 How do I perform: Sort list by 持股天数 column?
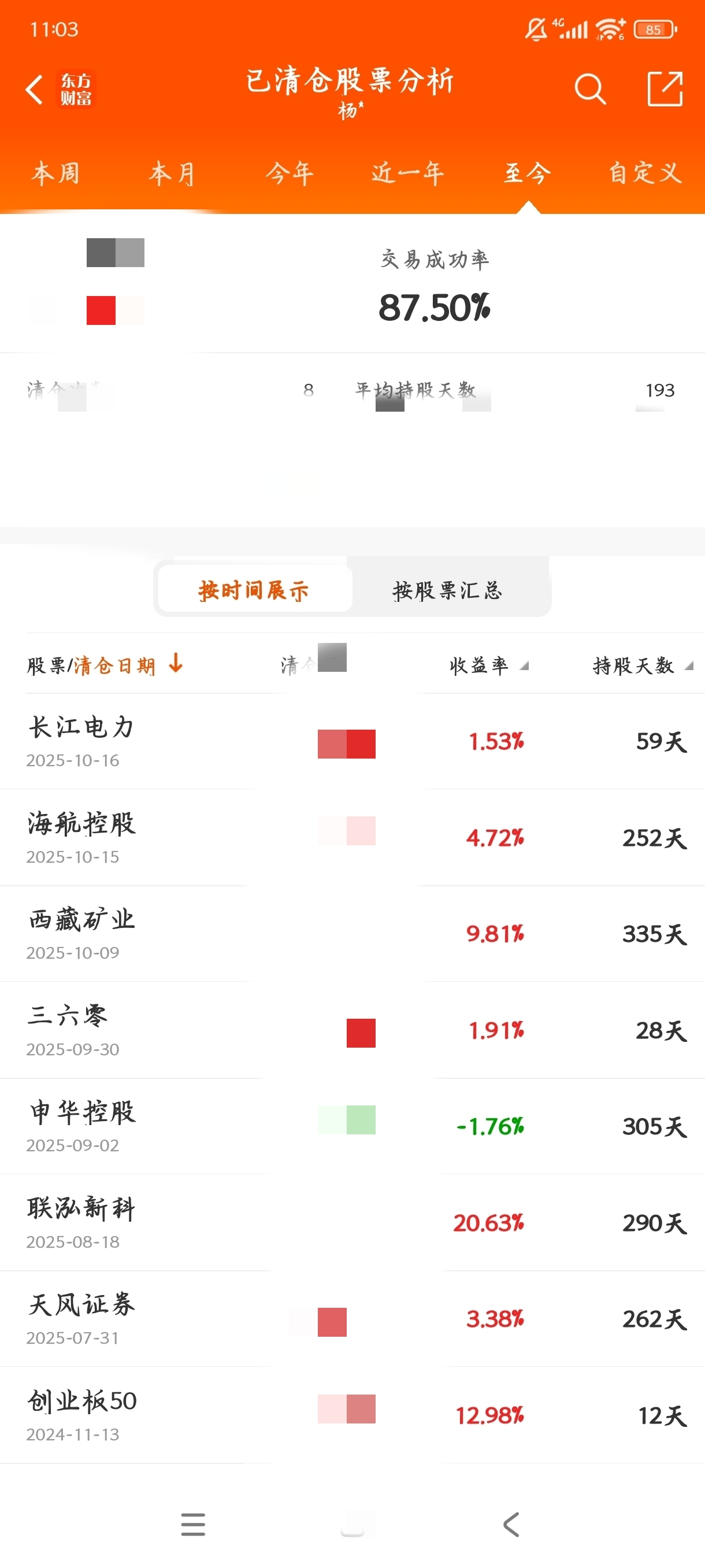[643, 665]
